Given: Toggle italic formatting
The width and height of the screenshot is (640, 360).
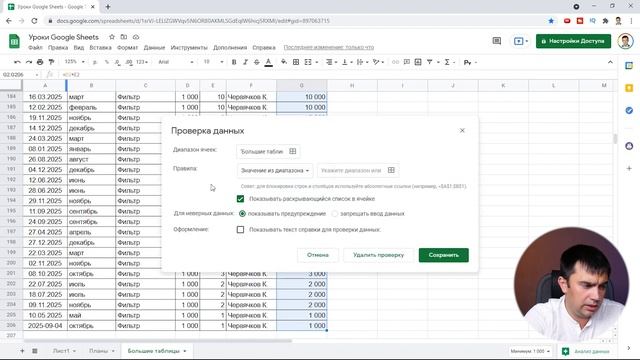Looking at the screenshot, I should (x=245, y=62).
